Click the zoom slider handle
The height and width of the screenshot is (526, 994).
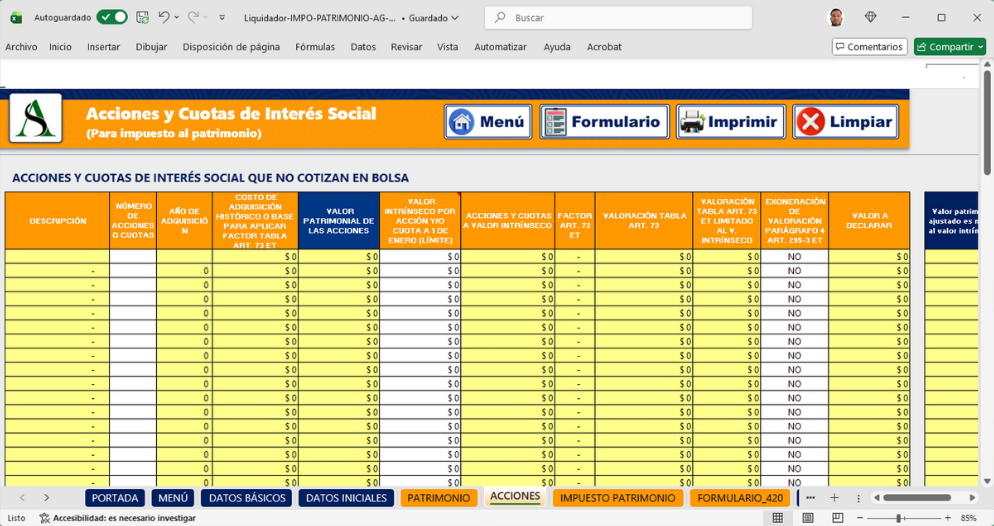click(898, 518)
